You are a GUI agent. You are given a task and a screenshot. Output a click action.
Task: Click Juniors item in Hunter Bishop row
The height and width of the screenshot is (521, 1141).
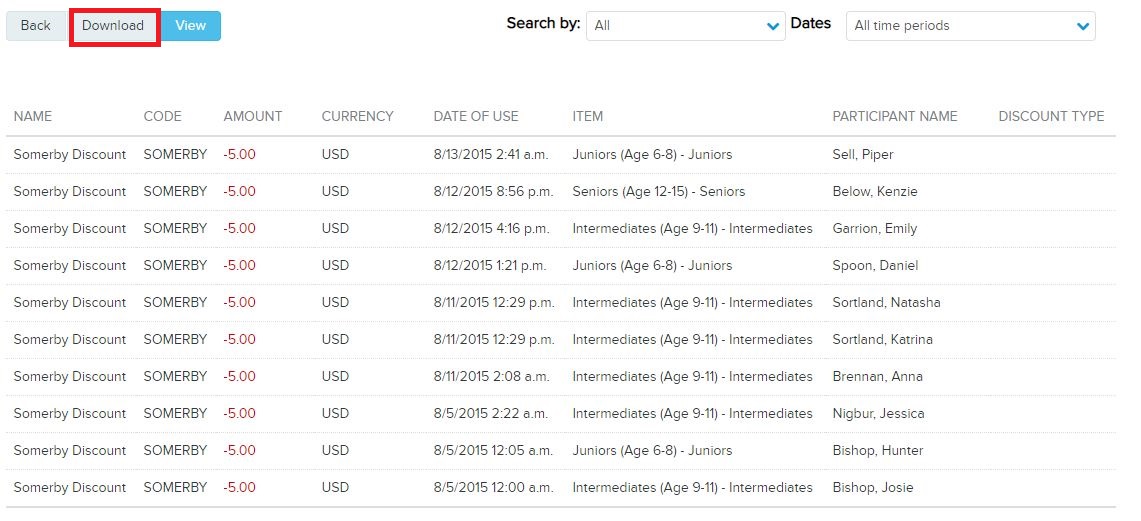[652, 450]
